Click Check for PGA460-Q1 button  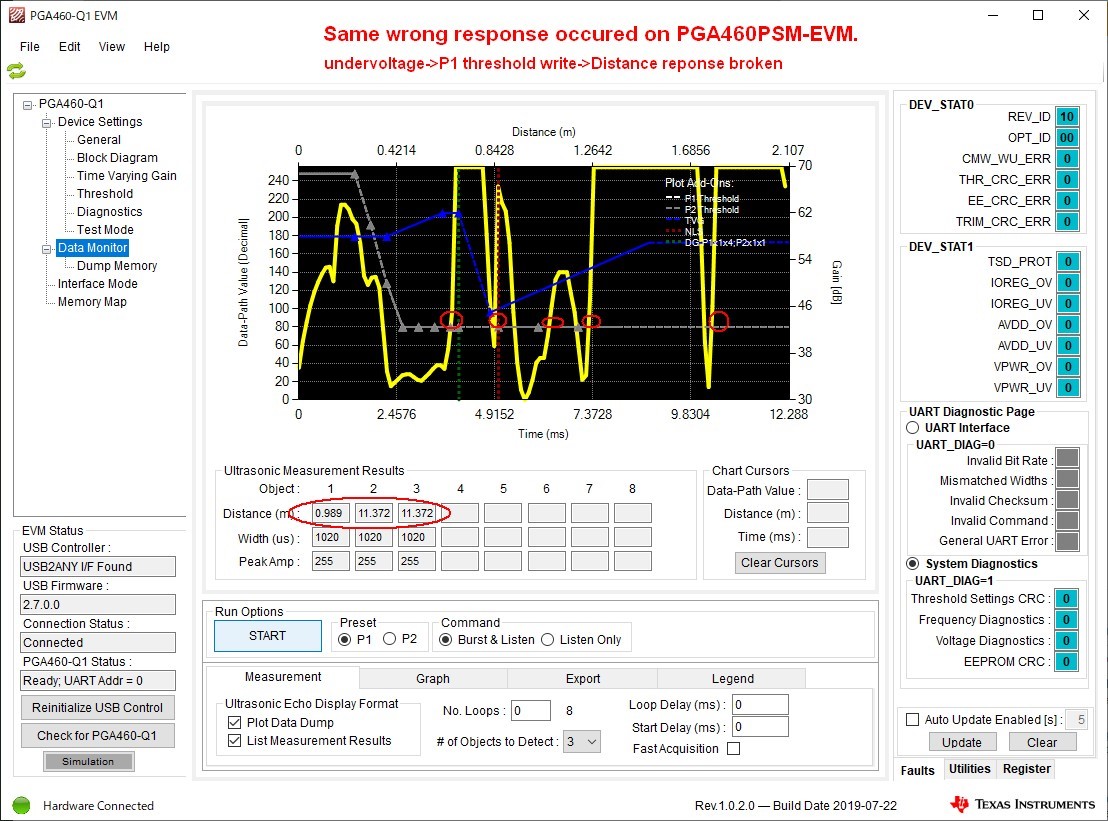(98, 736)
